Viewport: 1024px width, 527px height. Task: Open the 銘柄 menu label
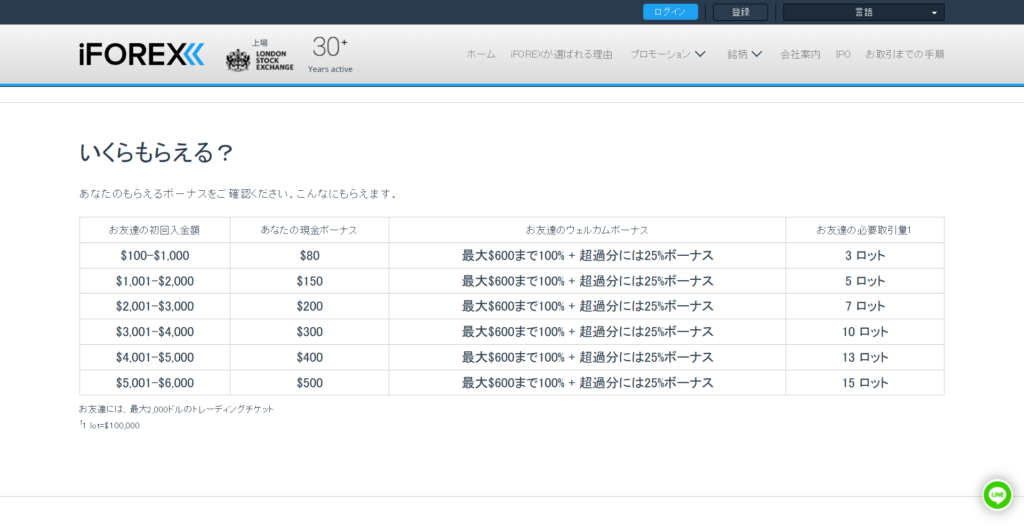[737, 54]
